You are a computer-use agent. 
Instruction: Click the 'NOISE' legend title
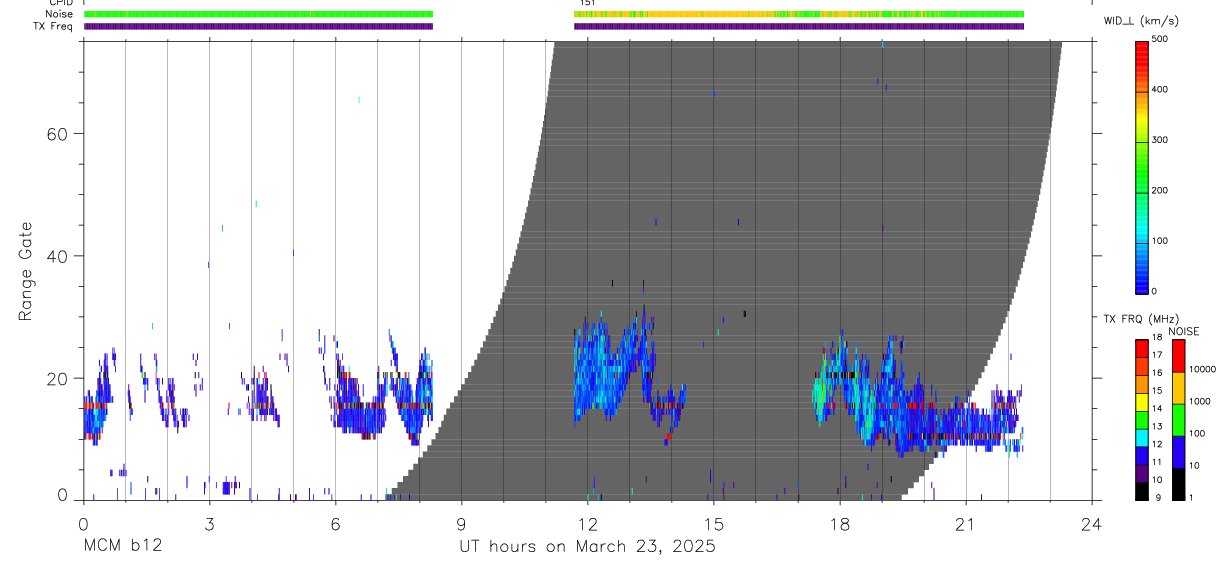point(1183,331)
